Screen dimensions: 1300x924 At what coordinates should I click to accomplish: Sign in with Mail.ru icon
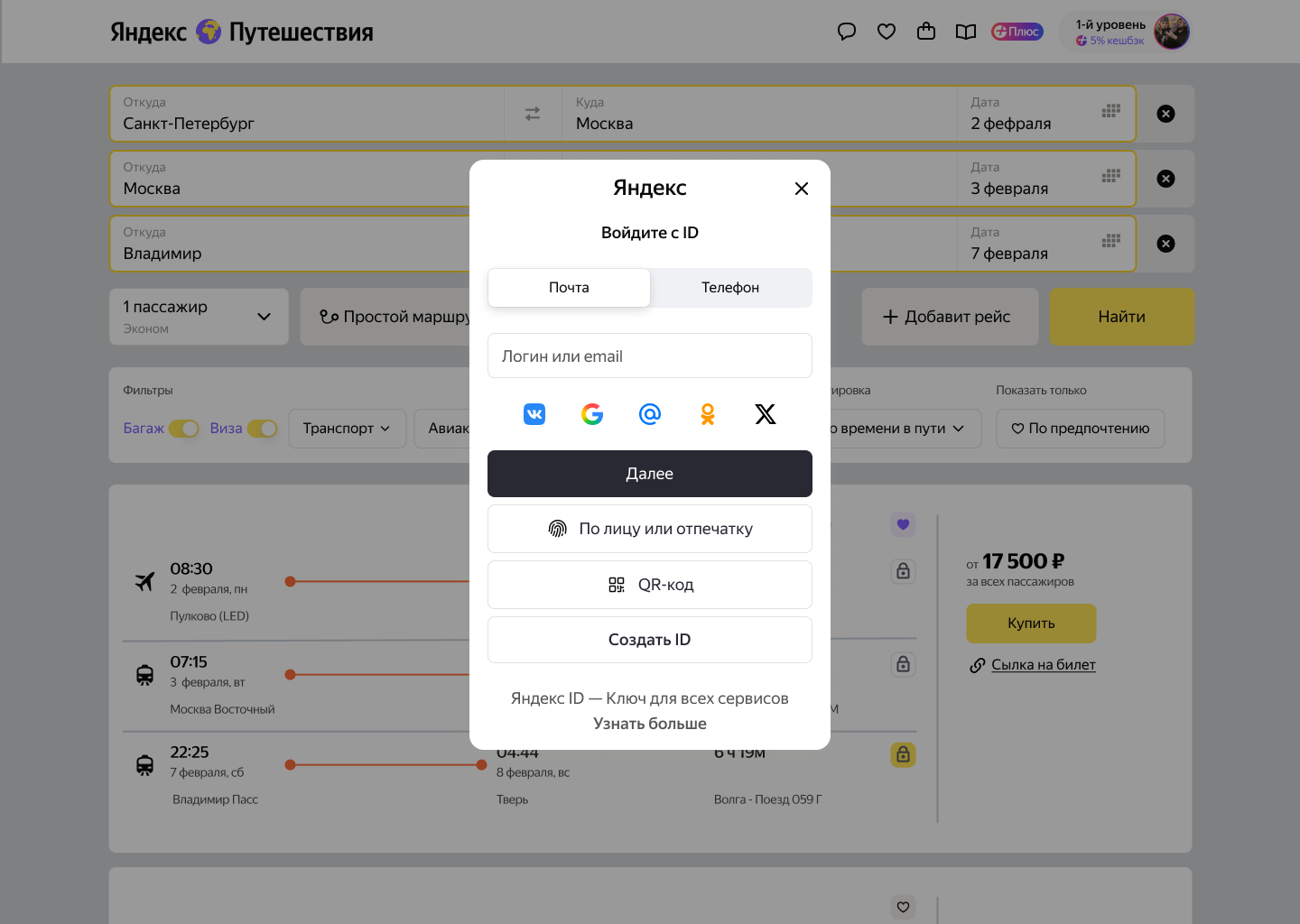tap(650, 414)
